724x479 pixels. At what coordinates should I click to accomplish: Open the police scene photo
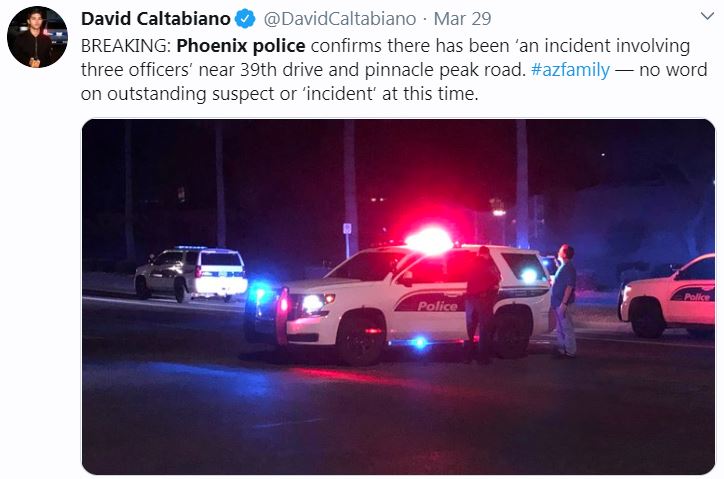click(x=398, y=297)
